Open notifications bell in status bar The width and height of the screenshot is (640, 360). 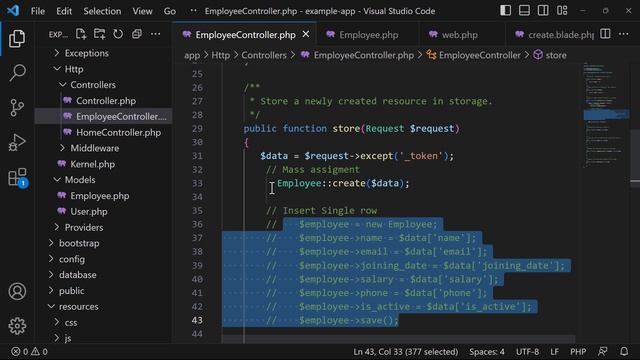tap(624, 351)
